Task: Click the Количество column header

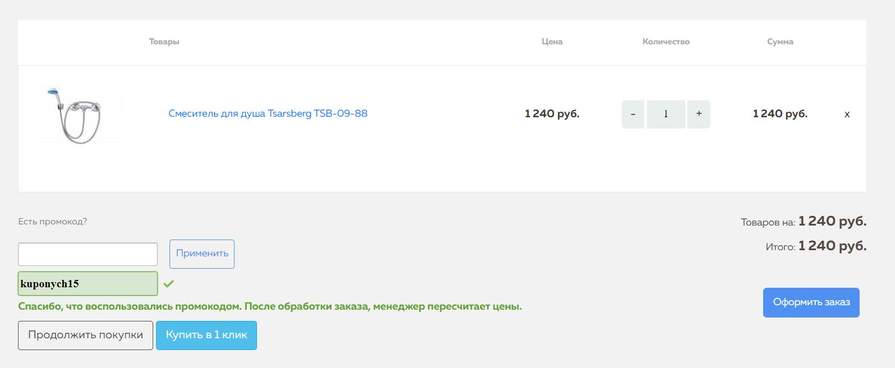Action: point(666,42)
